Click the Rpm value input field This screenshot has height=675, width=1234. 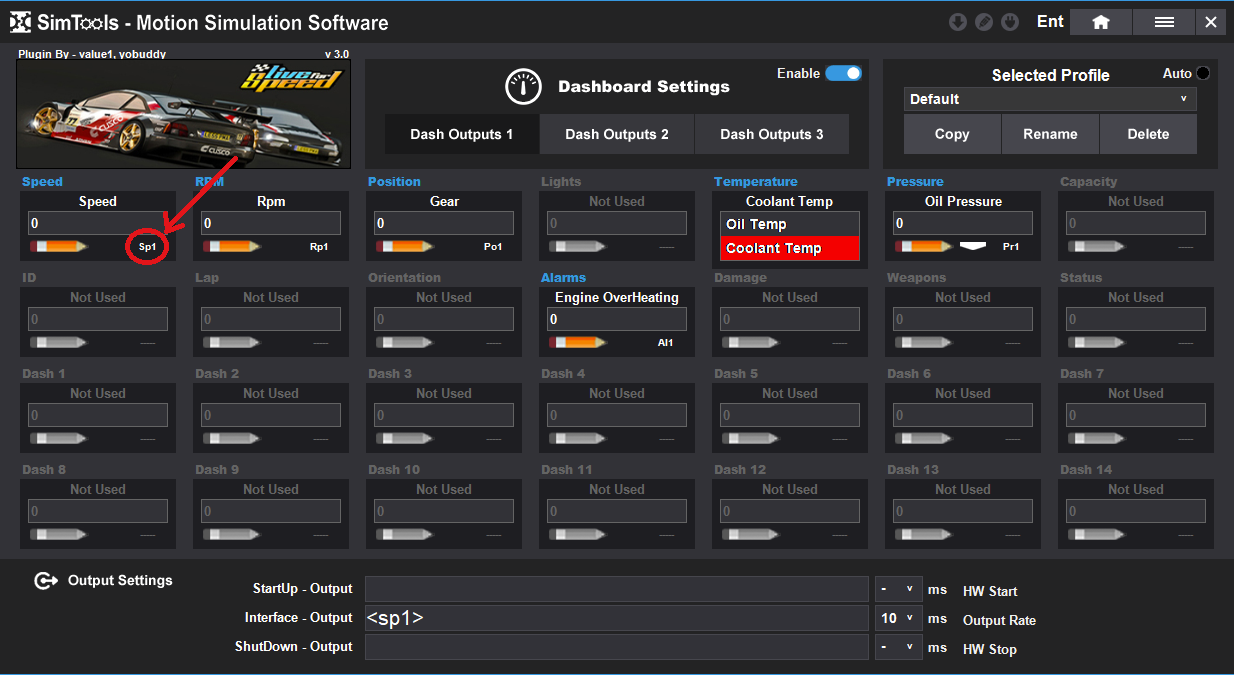(x=271, y=223)
